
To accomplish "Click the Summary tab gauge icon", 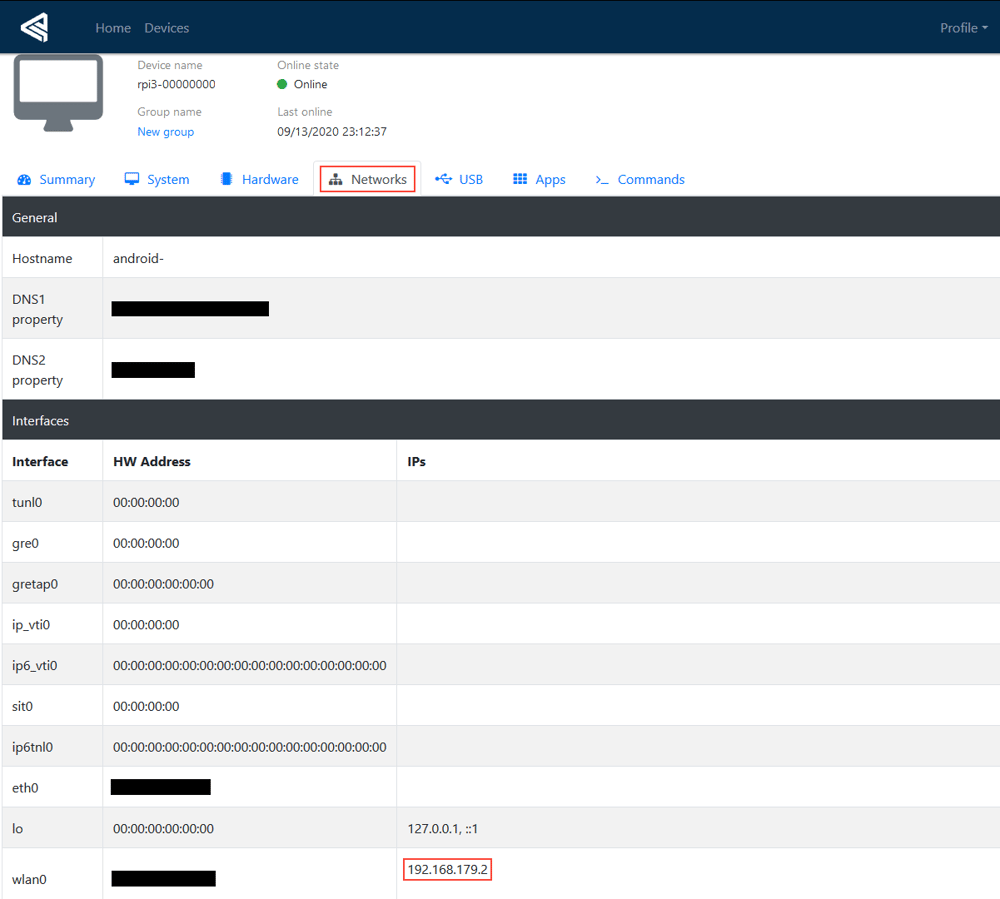I will pos(24,179).
